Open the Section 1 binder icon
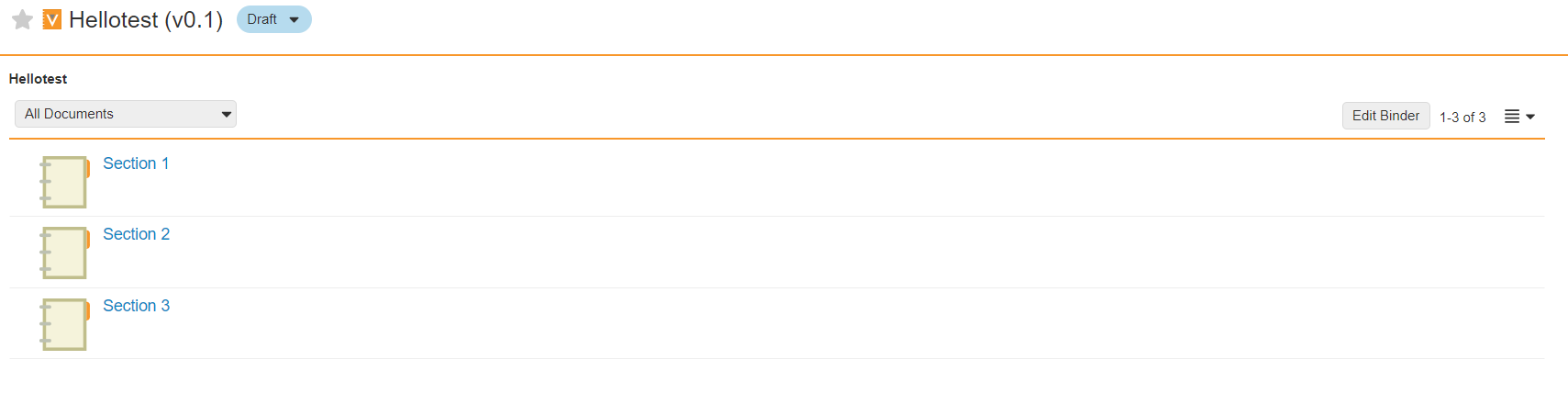1568x416 pixels. [64, 182]
